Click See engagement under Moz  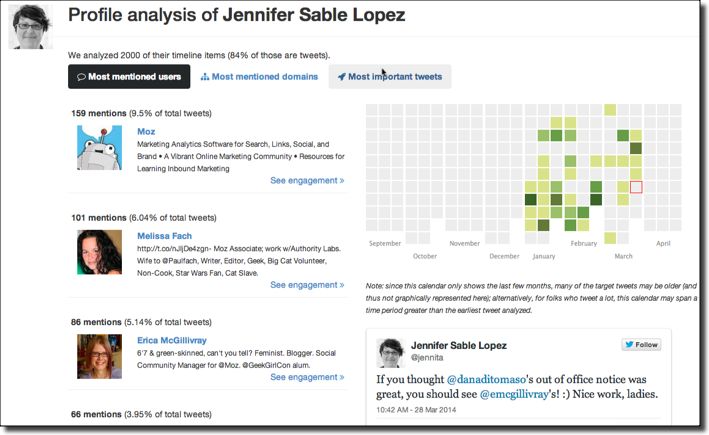[x=307, y=181]
